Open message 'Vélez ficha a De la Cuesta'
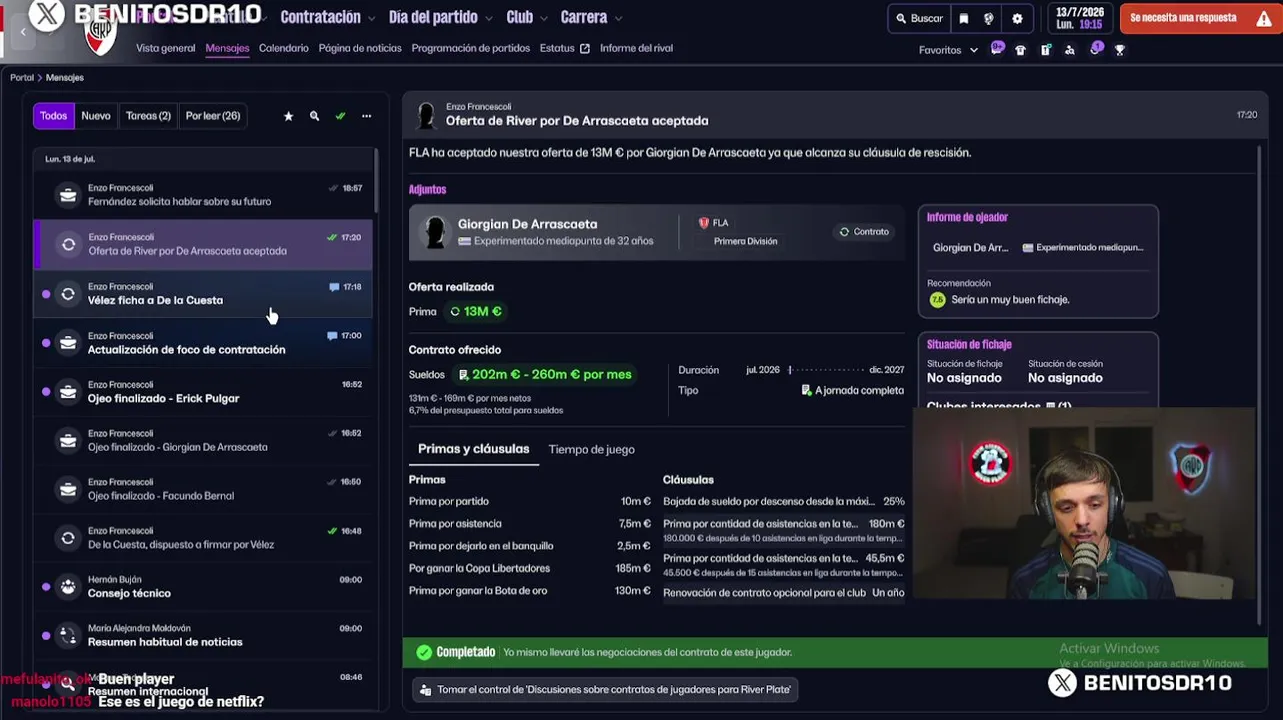The width and height of the screenshot is (1283, 720). point(203,294)
